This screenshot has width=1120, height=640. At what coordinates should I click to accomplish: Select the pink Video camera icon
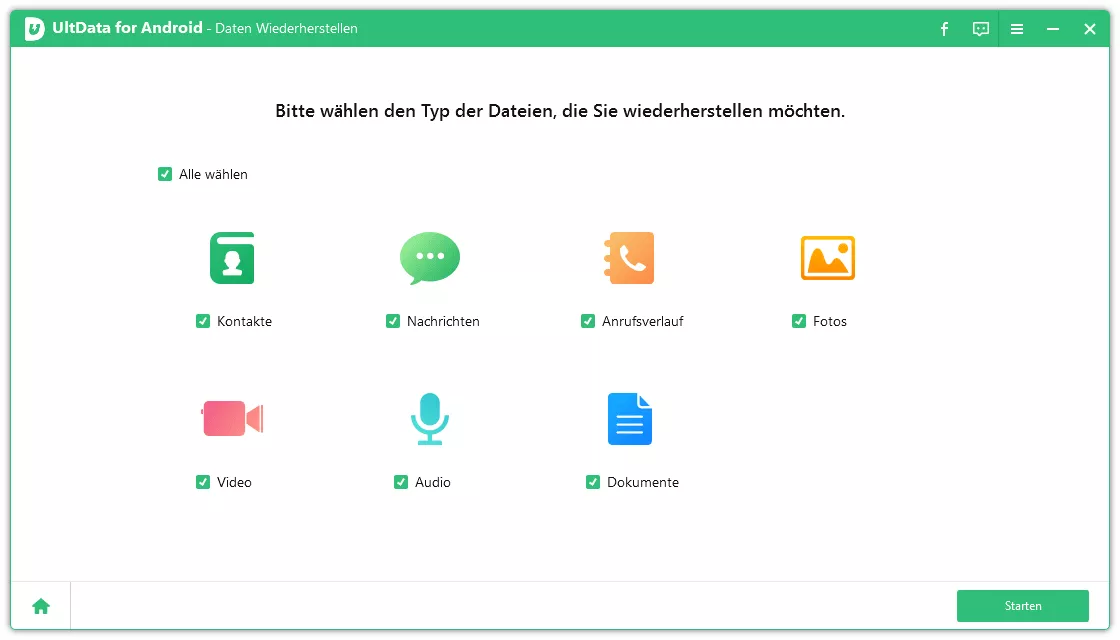231,418
